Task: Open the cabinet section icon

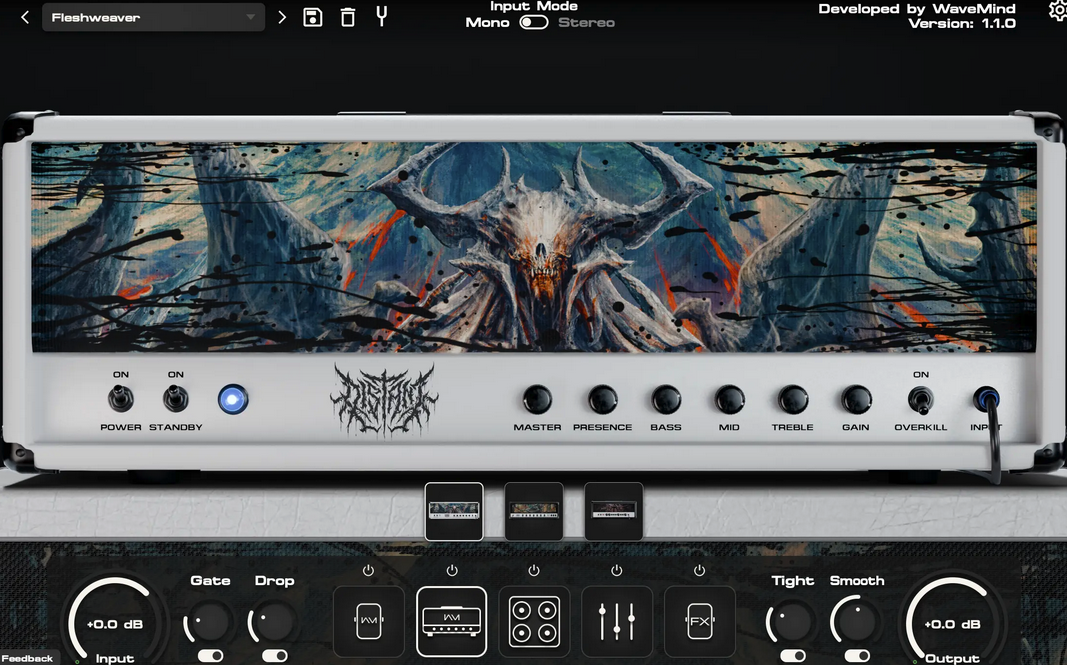Action: [534, 621]
